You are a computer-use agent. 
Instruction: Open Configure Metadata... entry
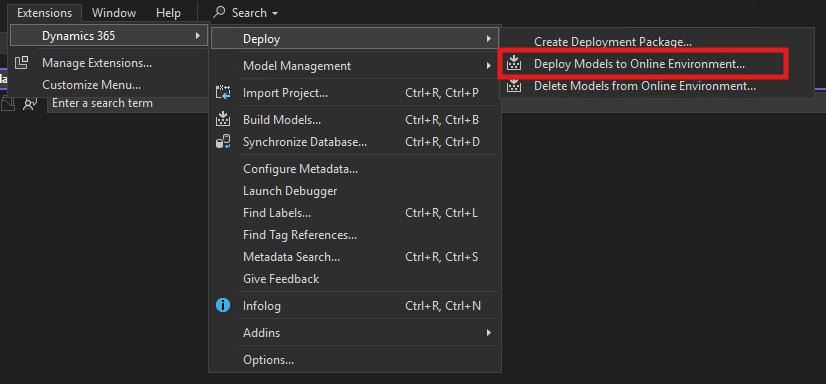(x=355, y=169)
